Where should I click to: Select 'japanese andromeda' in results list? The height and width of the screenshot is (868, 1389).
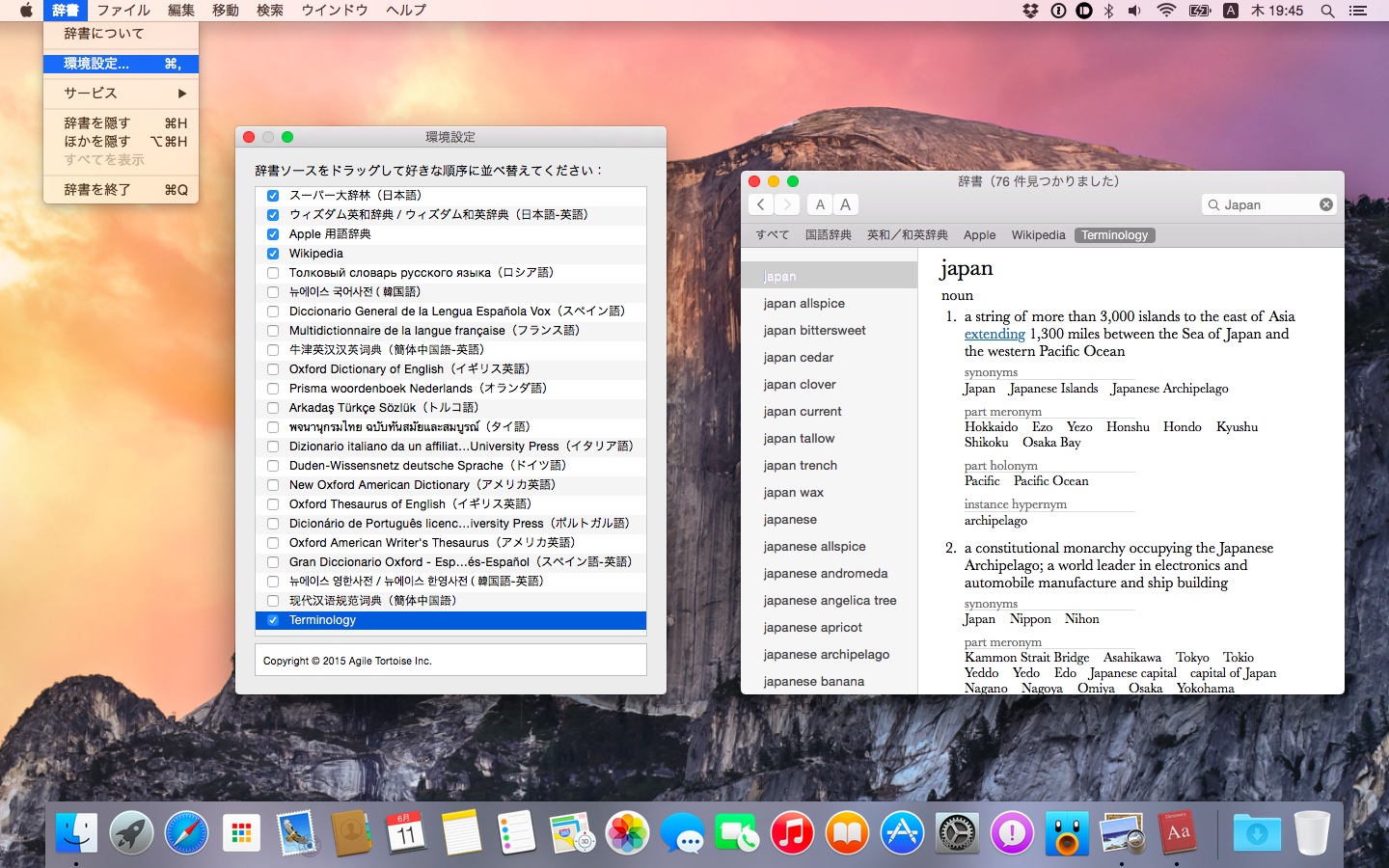830,574
